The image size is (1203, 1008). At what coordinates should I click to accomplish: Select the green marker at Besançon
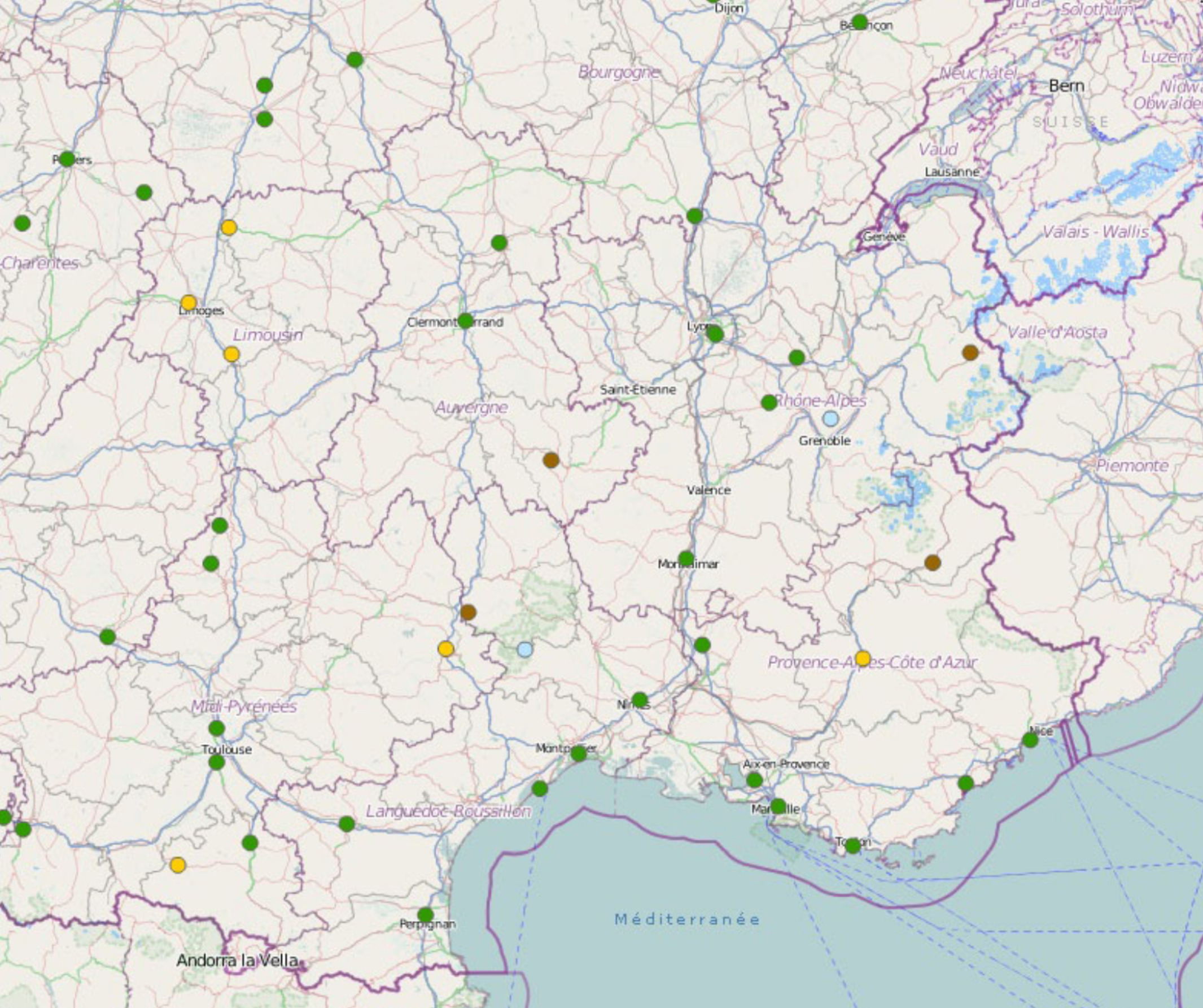[x=859, y=23]
